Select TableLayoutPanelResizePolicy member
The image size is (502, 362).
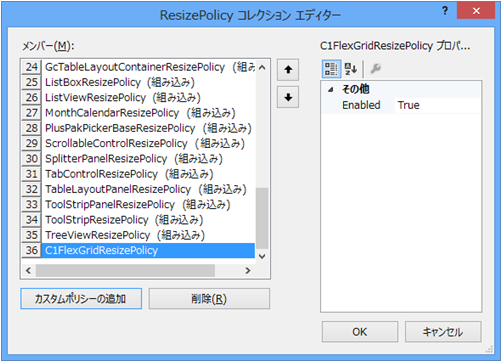[148, 190]
